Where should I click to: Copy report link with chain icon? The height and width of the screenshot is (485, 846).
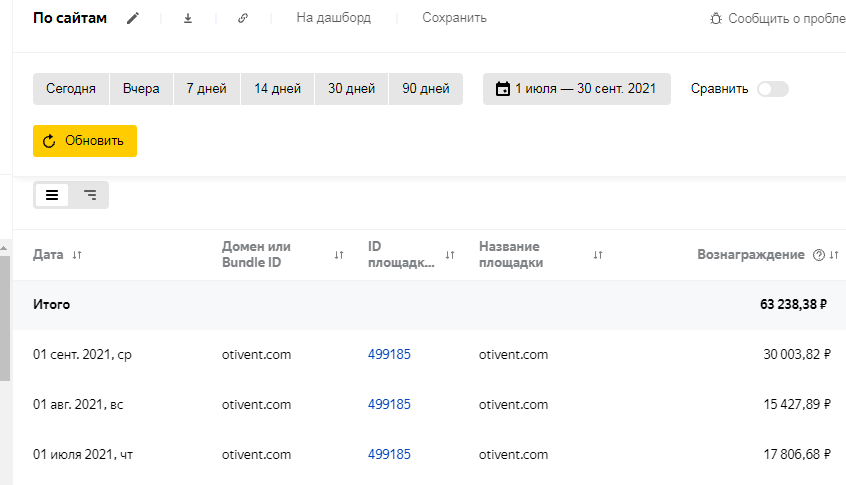243,18
